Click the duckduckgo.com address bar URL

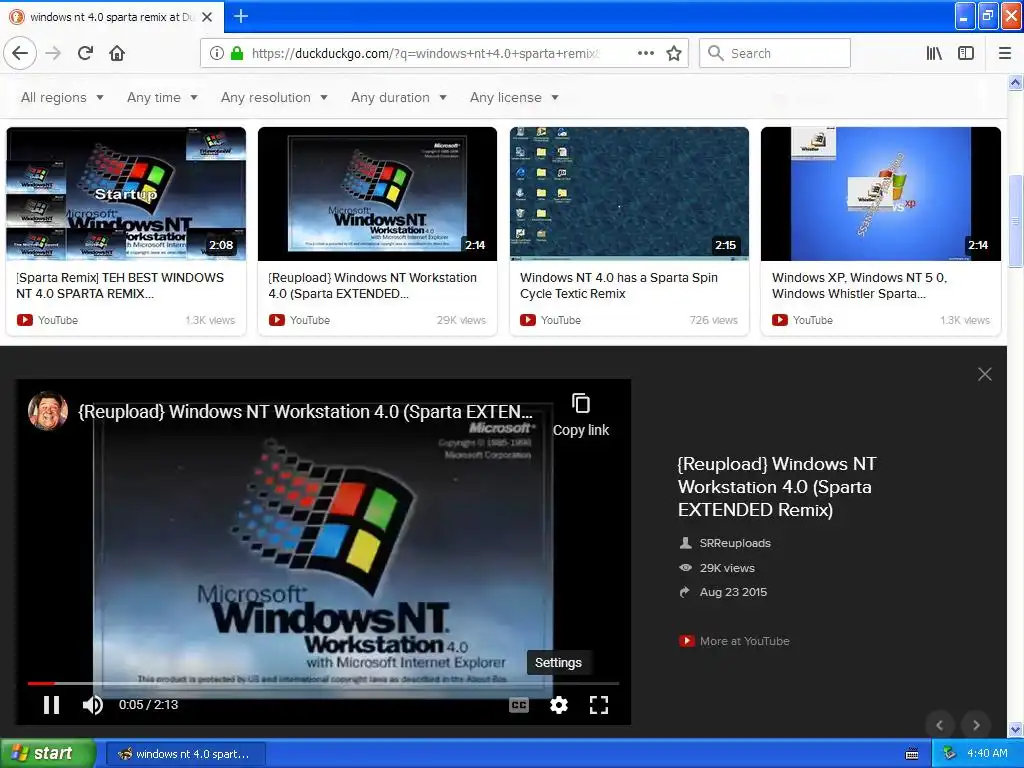(424, 54)
